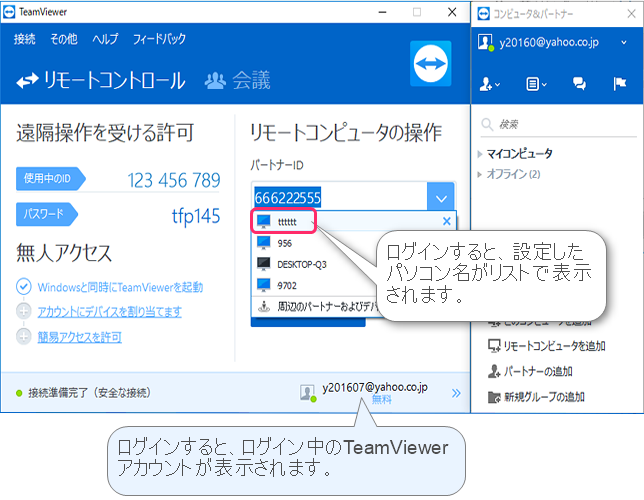Open the フィードバック menu

159,39
